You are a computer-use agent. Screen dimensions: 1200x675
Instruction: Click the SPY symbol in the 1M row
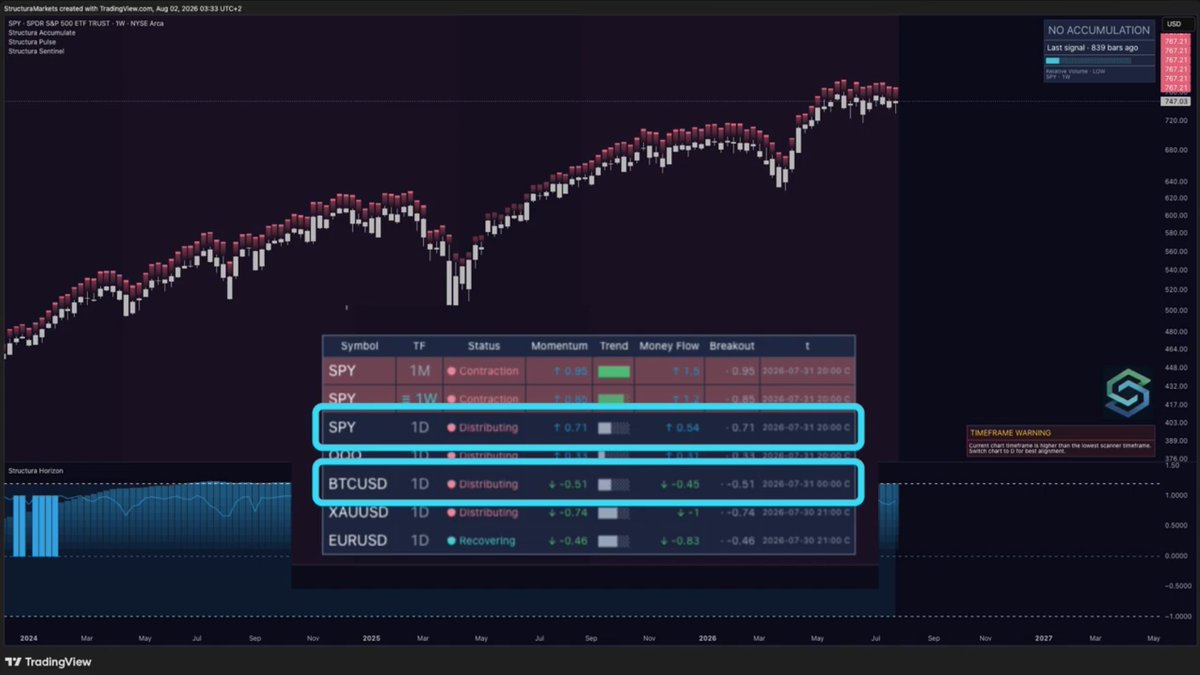click(342, 371)
